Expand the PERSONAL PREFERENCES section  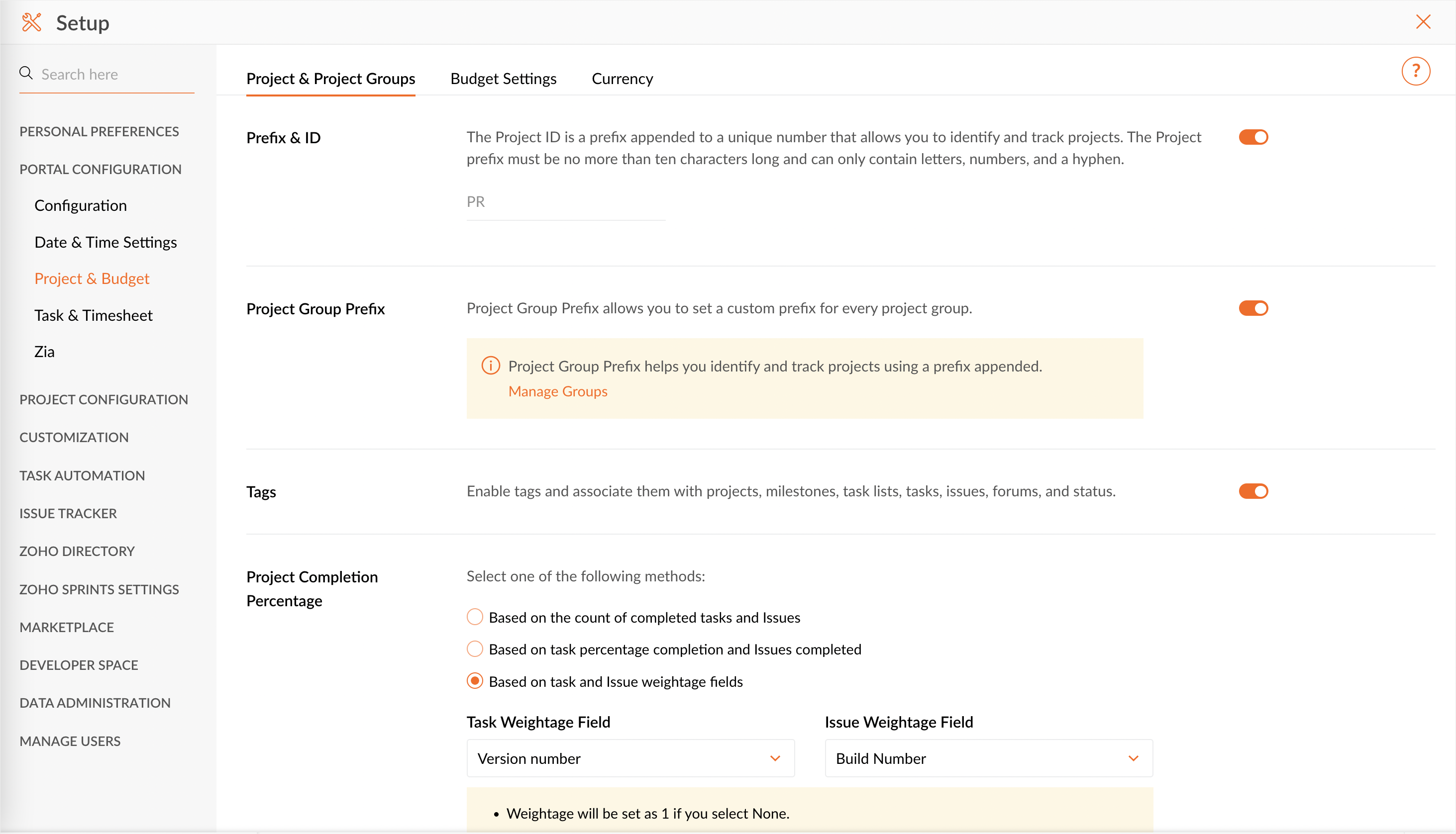tap(99, 131)
